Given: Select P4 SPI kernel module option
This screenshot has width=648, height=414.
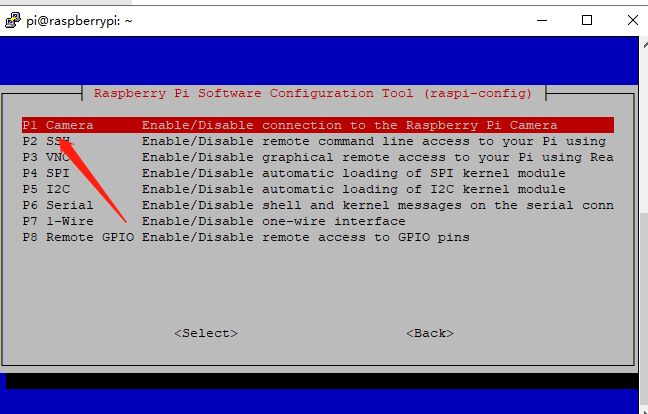Looking at the screenshot, I should (318, 173).
